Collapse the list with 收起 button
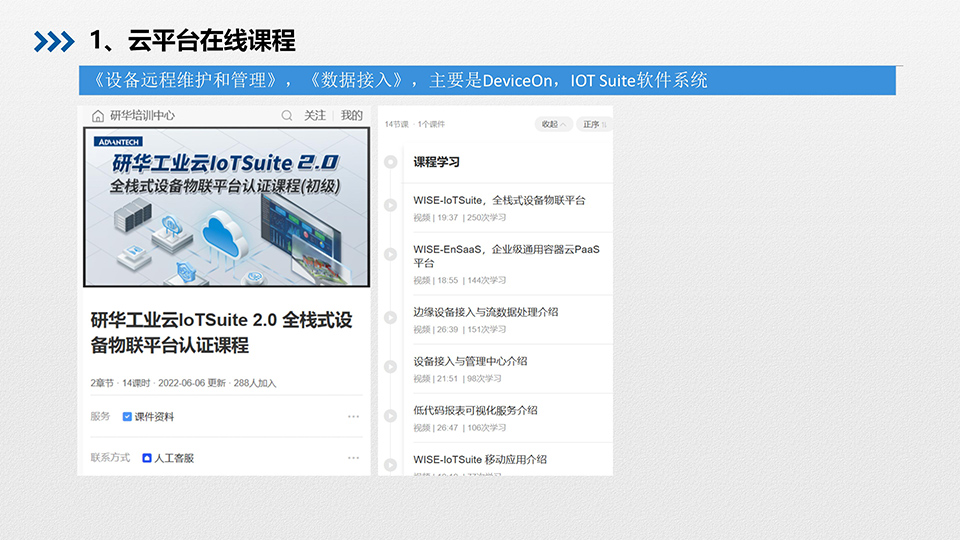 [x=553, y=124]
